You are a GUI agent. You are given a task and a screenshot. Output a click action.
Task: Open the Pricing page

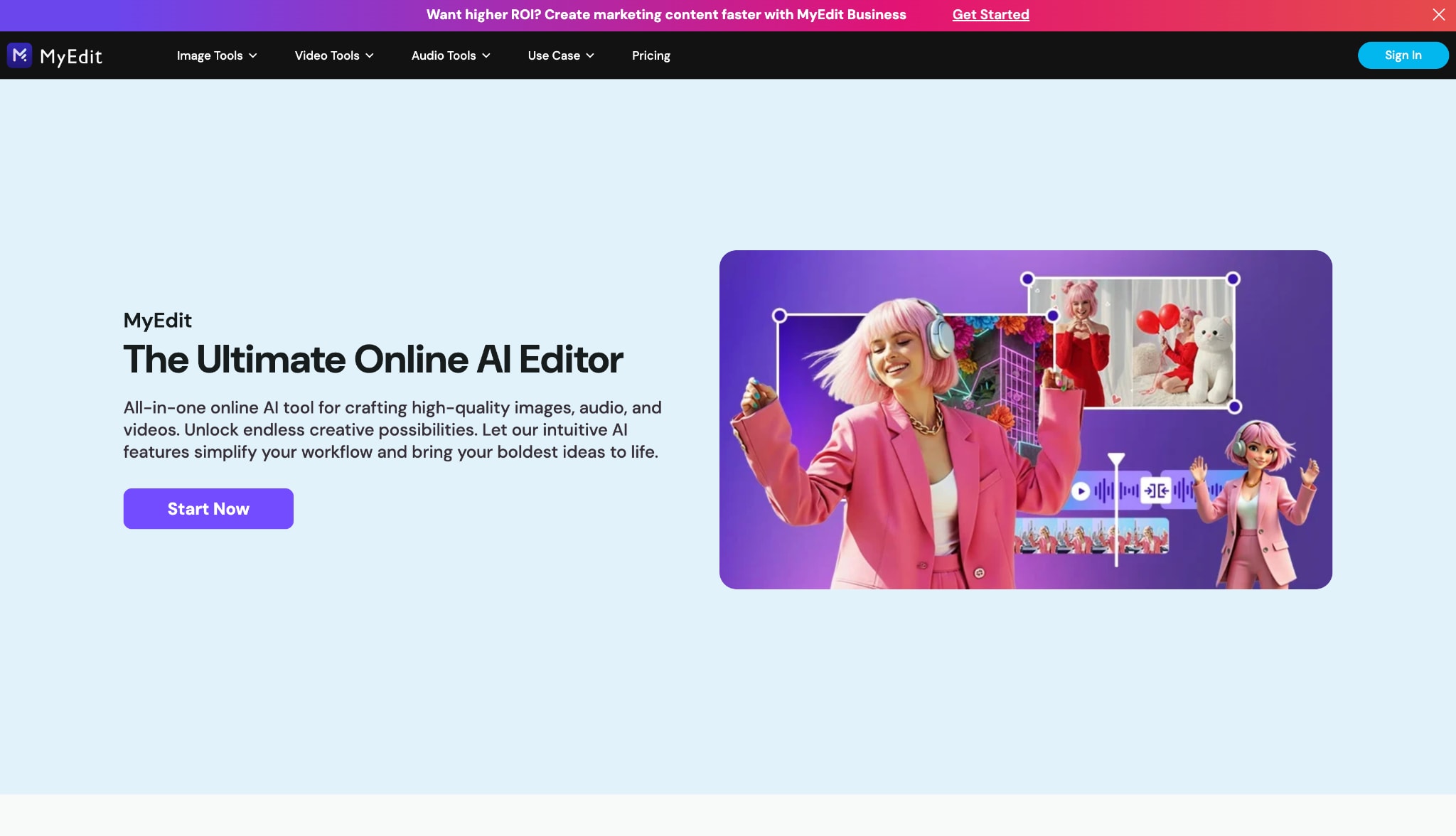click(651, 55)
